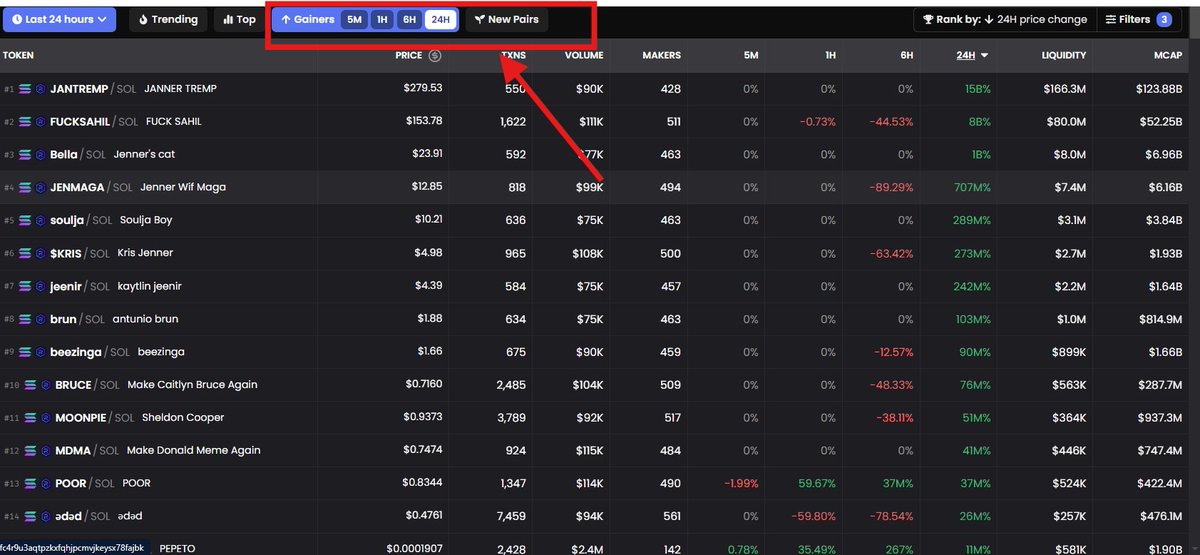The height and width of the screenshot is (555, 1200).
Task: Click the Solana chain icon in $KRIS row
Action: (25, 253)
